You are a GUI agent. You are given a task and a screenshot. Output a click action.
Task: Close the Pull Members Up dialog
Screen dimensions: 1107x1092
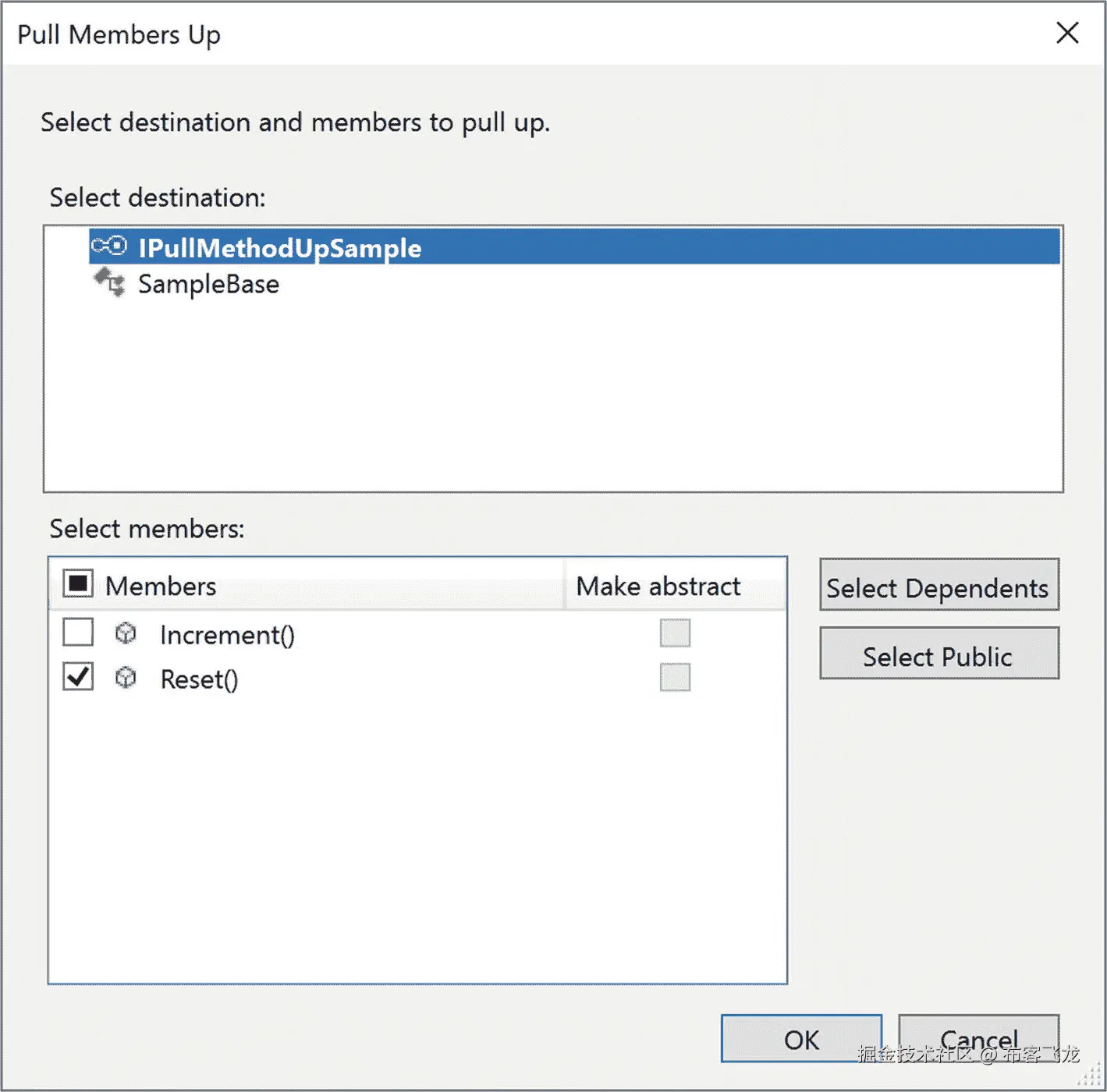1066,33
